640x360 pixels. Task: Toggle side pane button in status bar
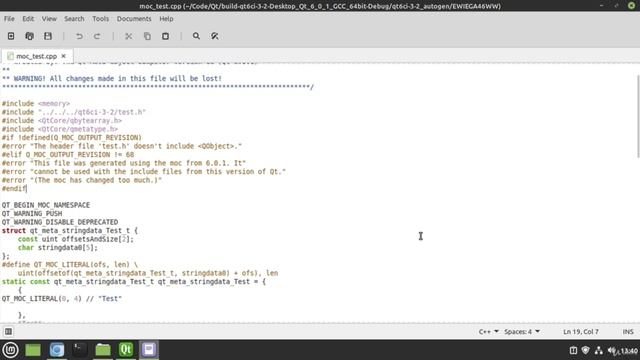pos(8,331)
